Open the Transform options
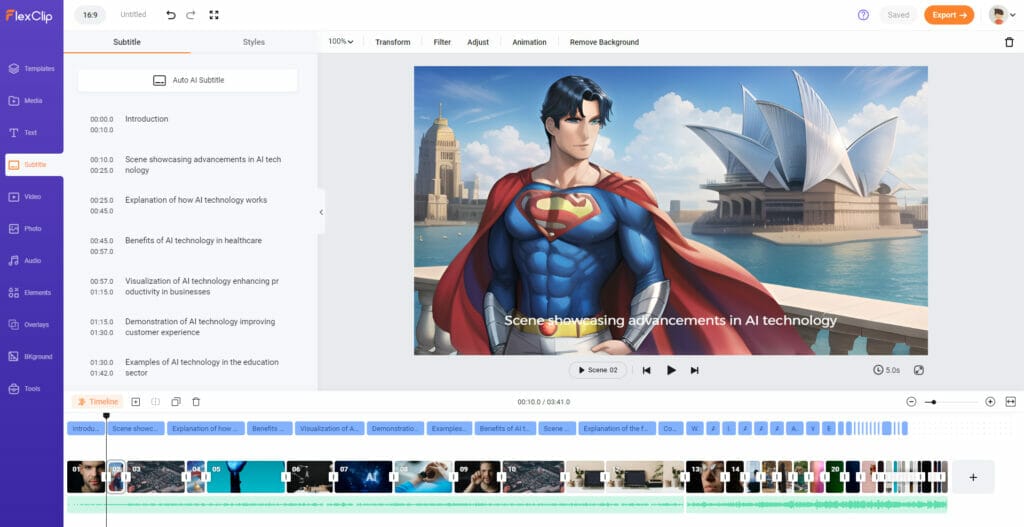Viewport: 1024px width, 527px height. [392, 42]
